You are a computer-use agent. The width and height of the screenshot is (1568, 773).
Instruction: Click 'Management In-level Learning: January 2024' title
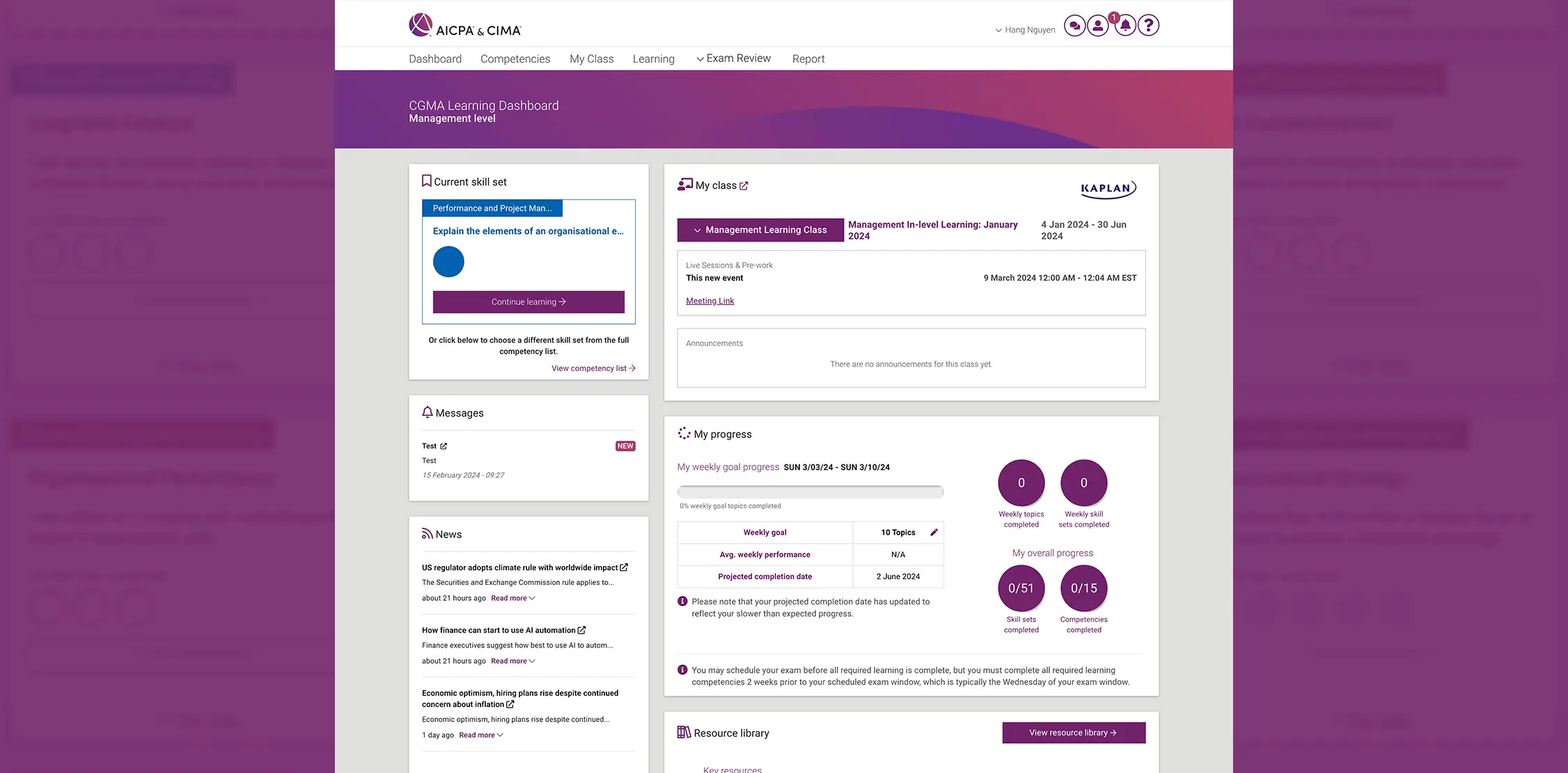click(933, 231)
